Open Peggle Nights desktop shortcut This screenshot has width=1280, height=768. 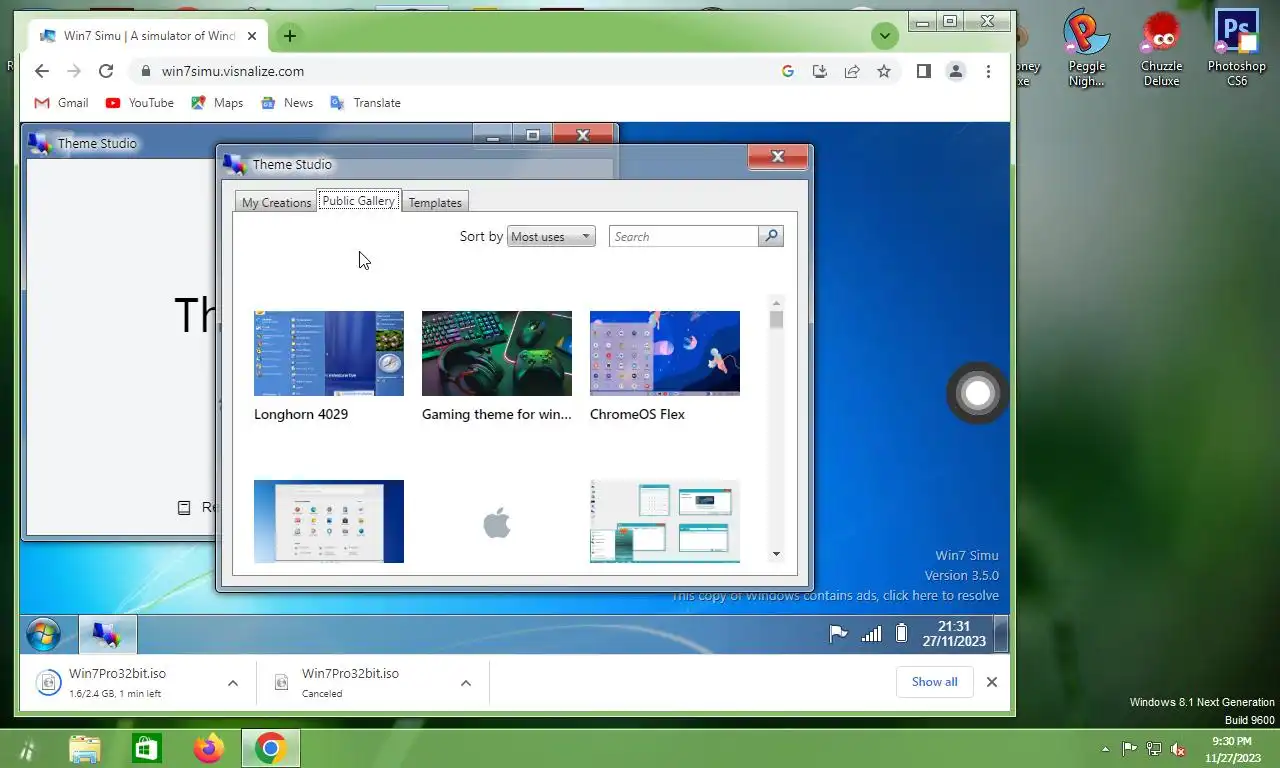(1087, 48)
